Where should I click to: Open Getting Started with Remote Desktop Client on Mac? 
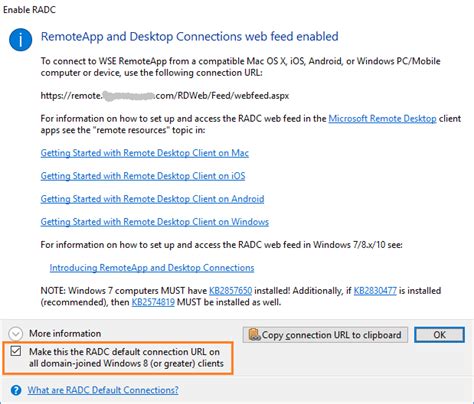(145, 153)
